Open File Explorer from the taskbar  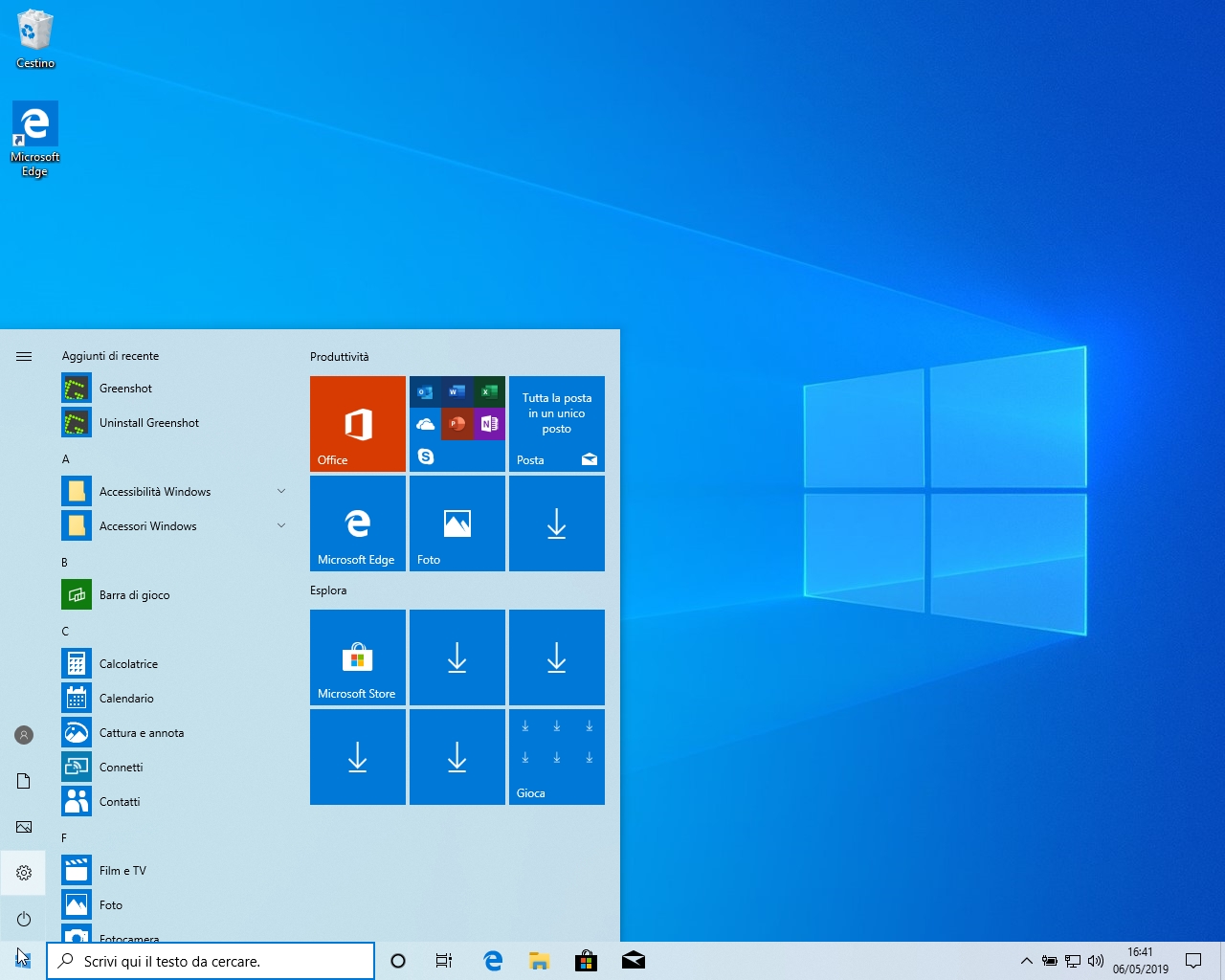point(540,961)
